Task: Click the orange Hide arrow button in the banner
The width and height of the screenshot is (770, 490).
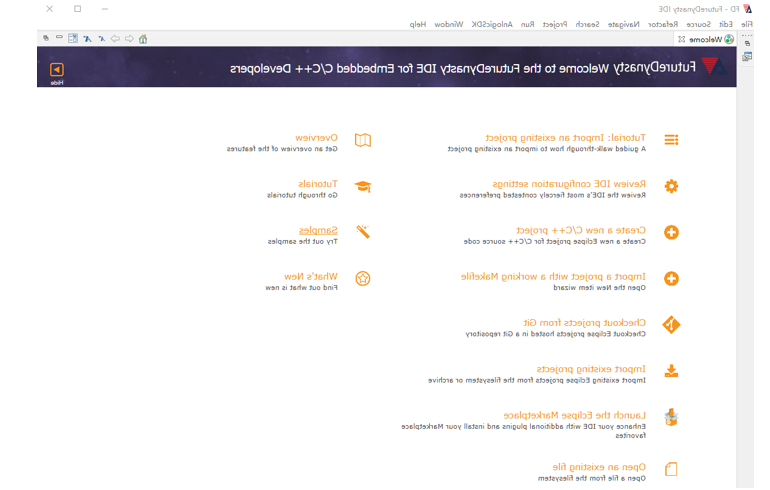Action: click(57, 70)
